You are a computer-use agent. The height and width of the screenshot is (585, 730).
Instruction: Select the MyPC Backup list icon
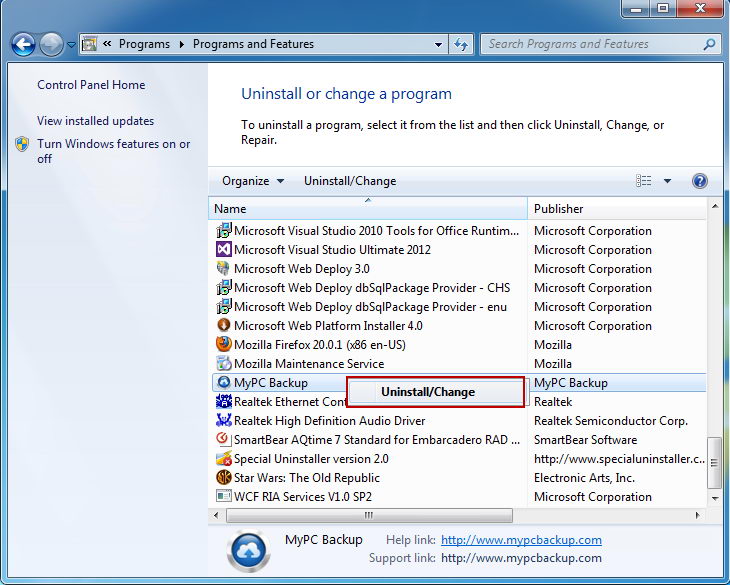point(223,383)
